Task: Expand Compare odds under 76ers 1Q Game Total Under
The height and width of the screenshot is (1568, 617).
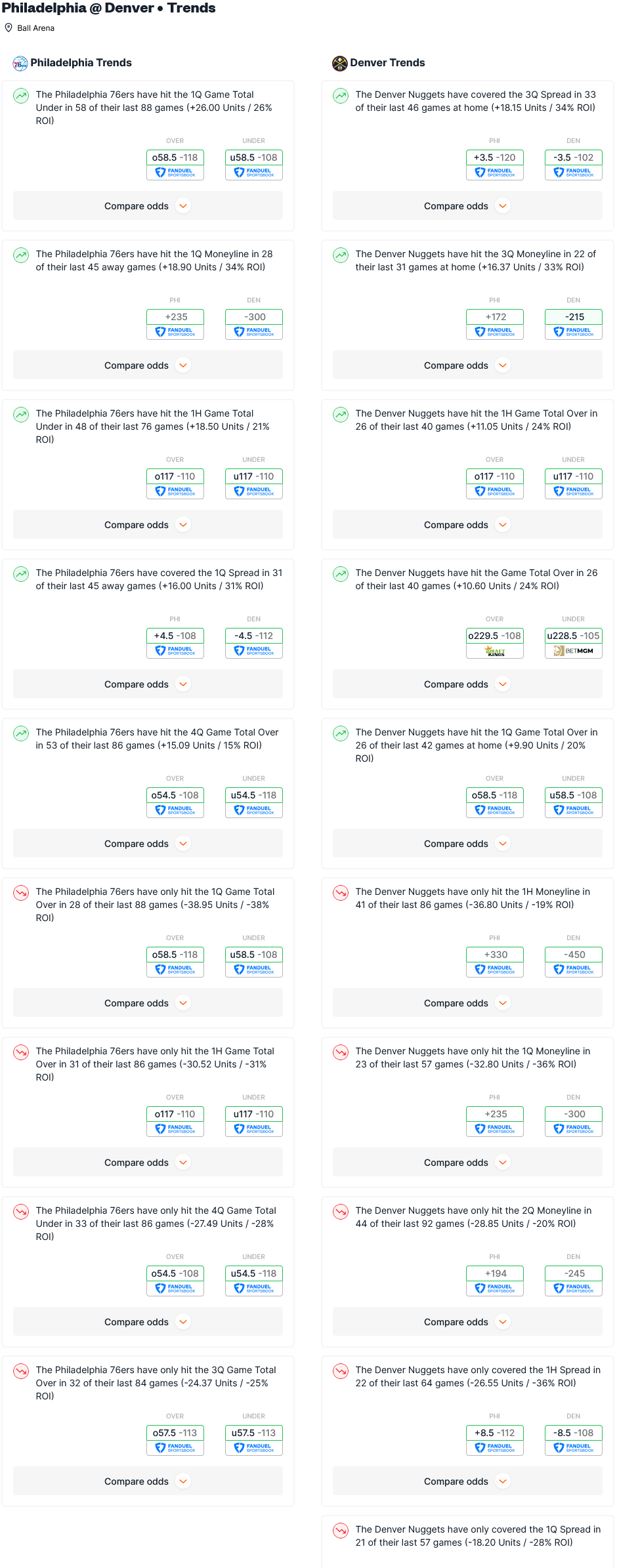Action: click(x=148, y=206)
